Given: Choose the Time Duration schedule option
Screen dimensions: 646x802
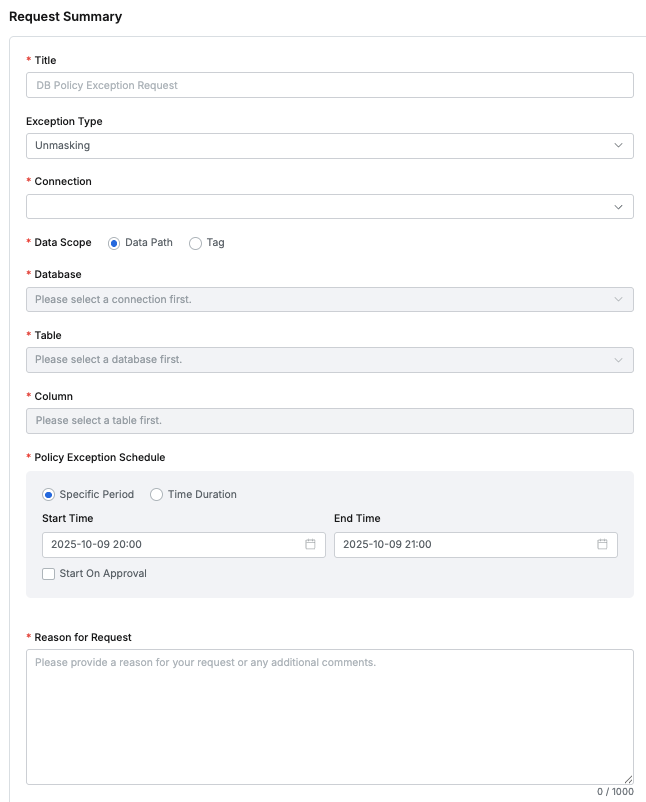Looking at the screenshot, I should pos(156,494).
